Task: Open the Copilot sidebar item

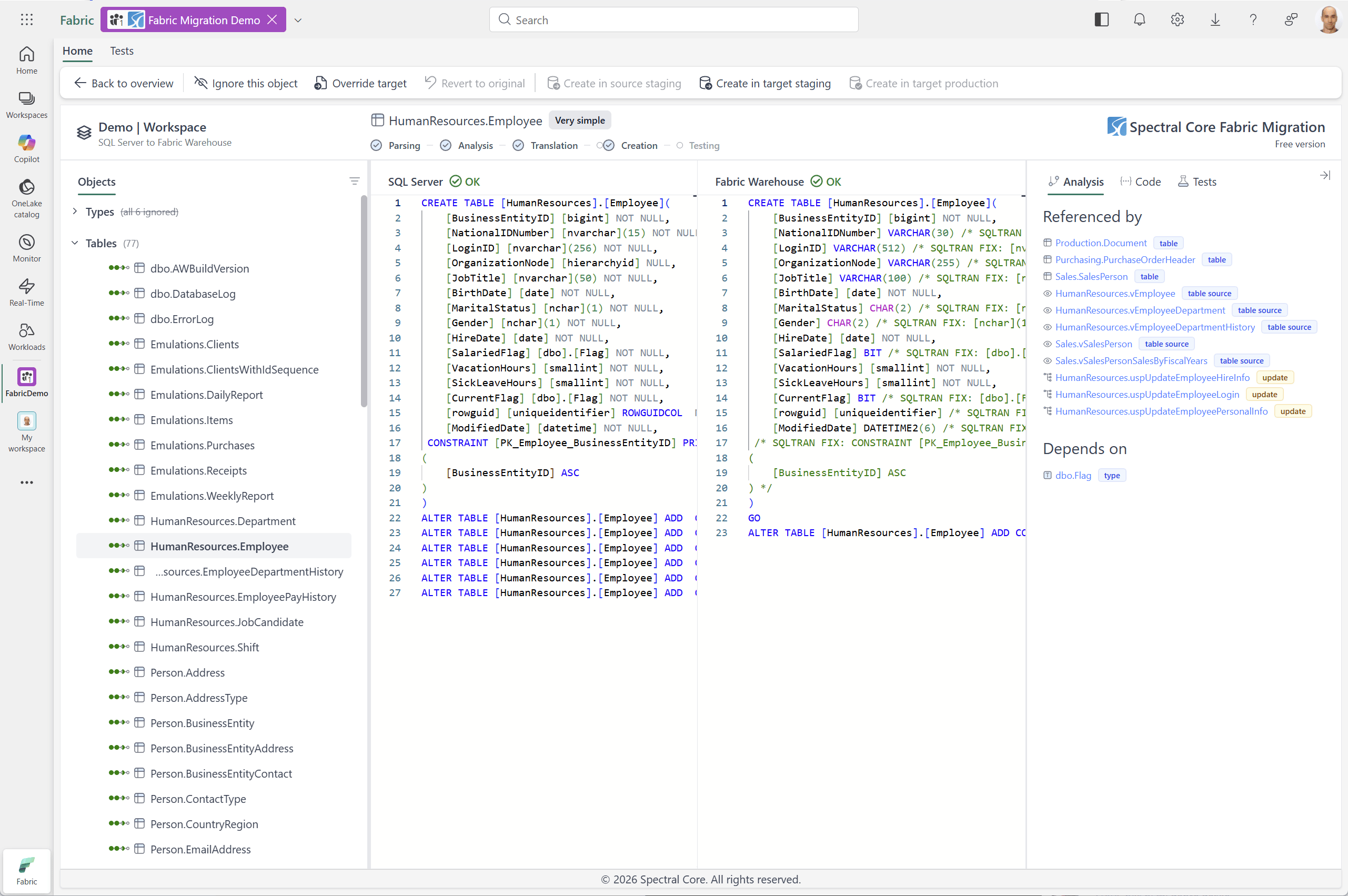Action: point(27,148)
